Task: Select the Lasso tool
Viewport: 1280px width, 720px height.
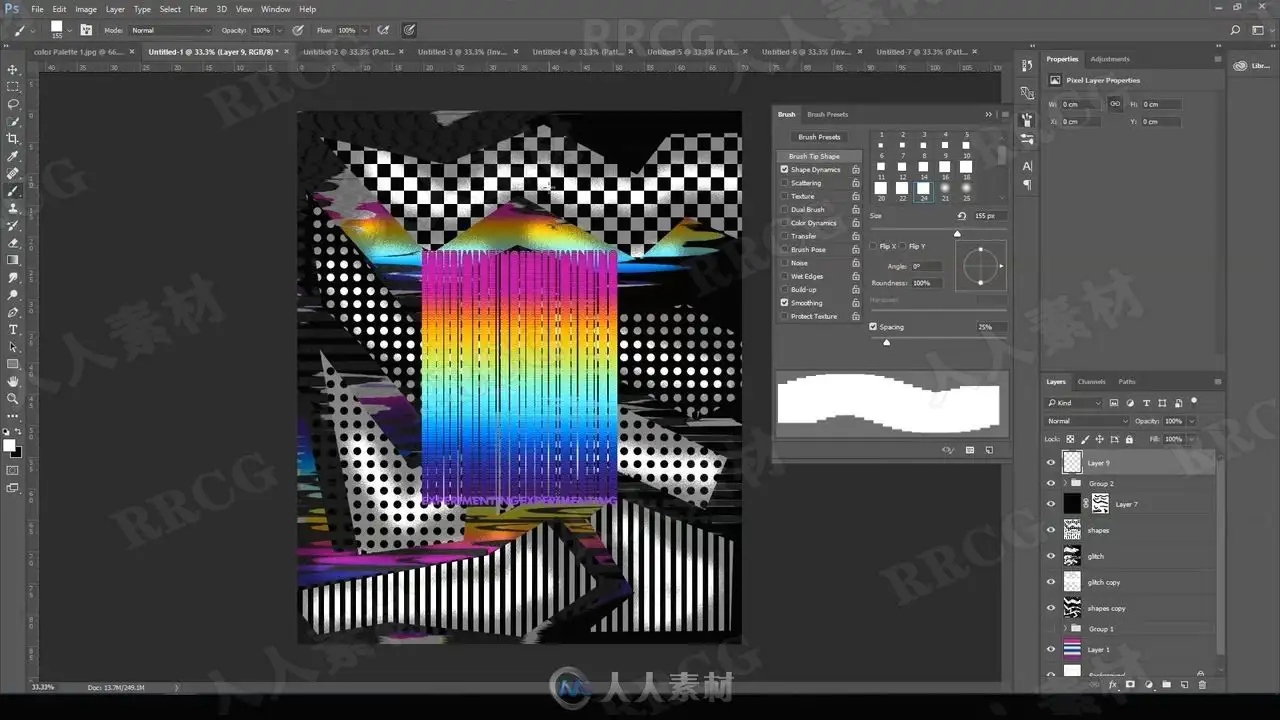Action: click(13, 104)
